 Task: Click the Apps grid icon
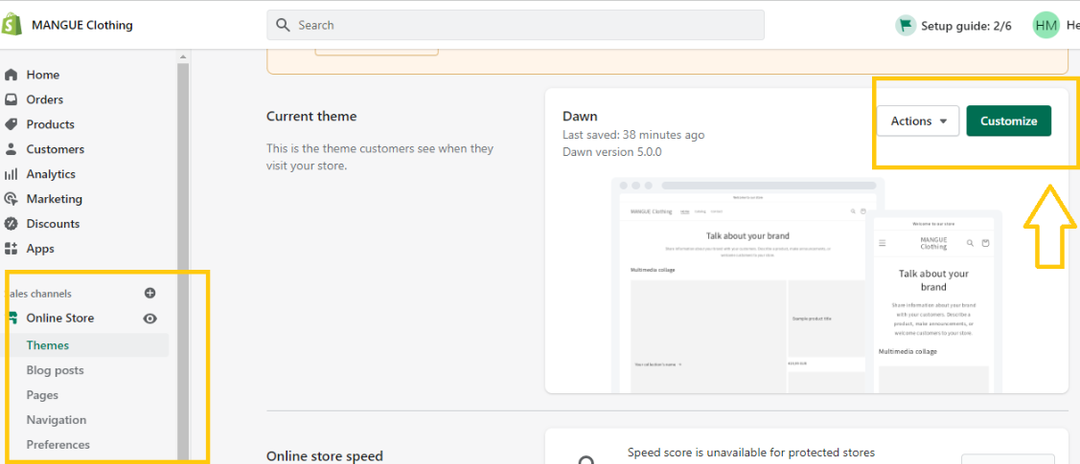coord(11,249)
